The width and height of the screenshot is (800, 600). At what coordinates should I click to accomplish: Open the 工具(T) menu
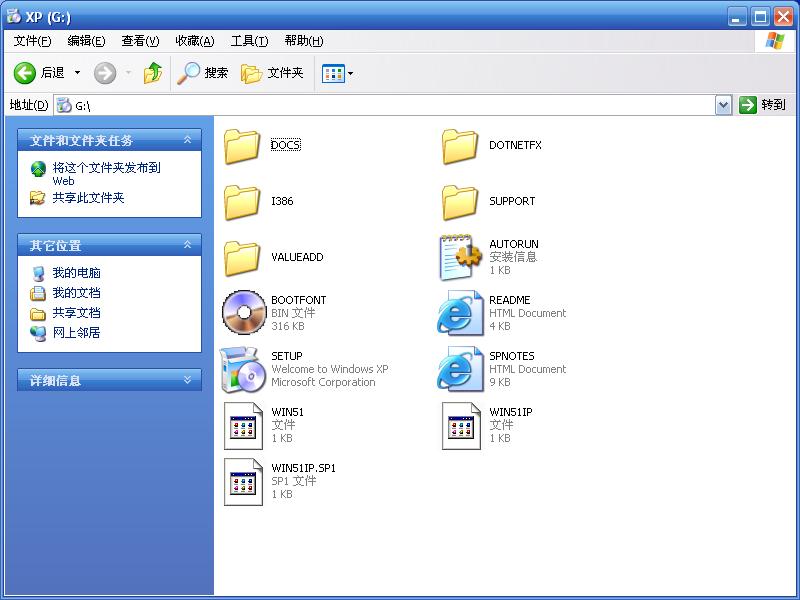249,41
